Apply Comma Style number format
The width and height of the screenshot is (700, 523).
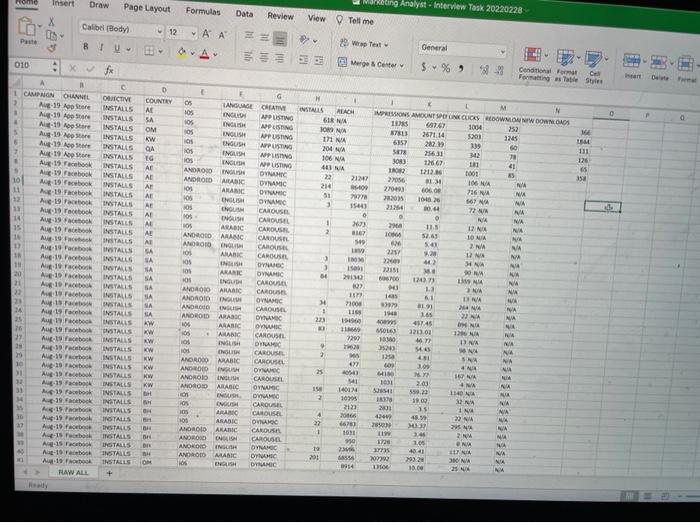(x=461, y=68)
